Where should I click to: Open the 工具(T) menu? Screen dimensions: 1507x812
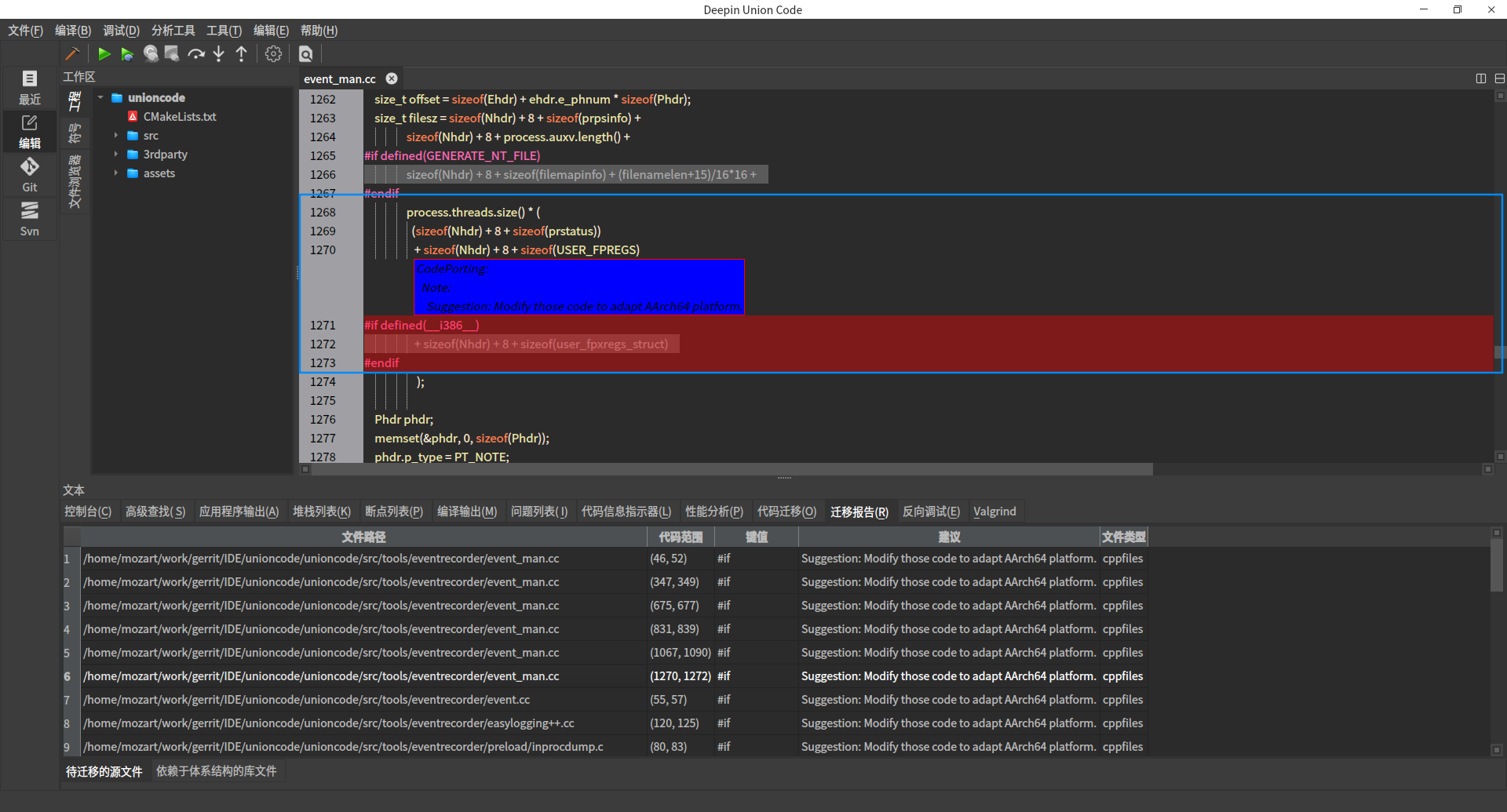coord(224,31)
